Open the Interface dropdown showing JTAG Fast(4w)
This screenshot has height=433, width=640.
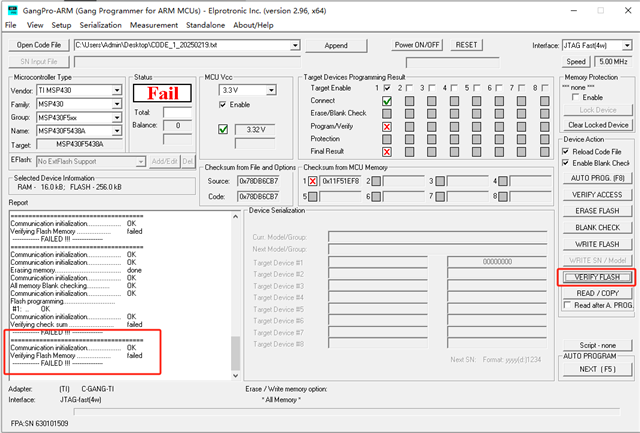pos(627,45)
